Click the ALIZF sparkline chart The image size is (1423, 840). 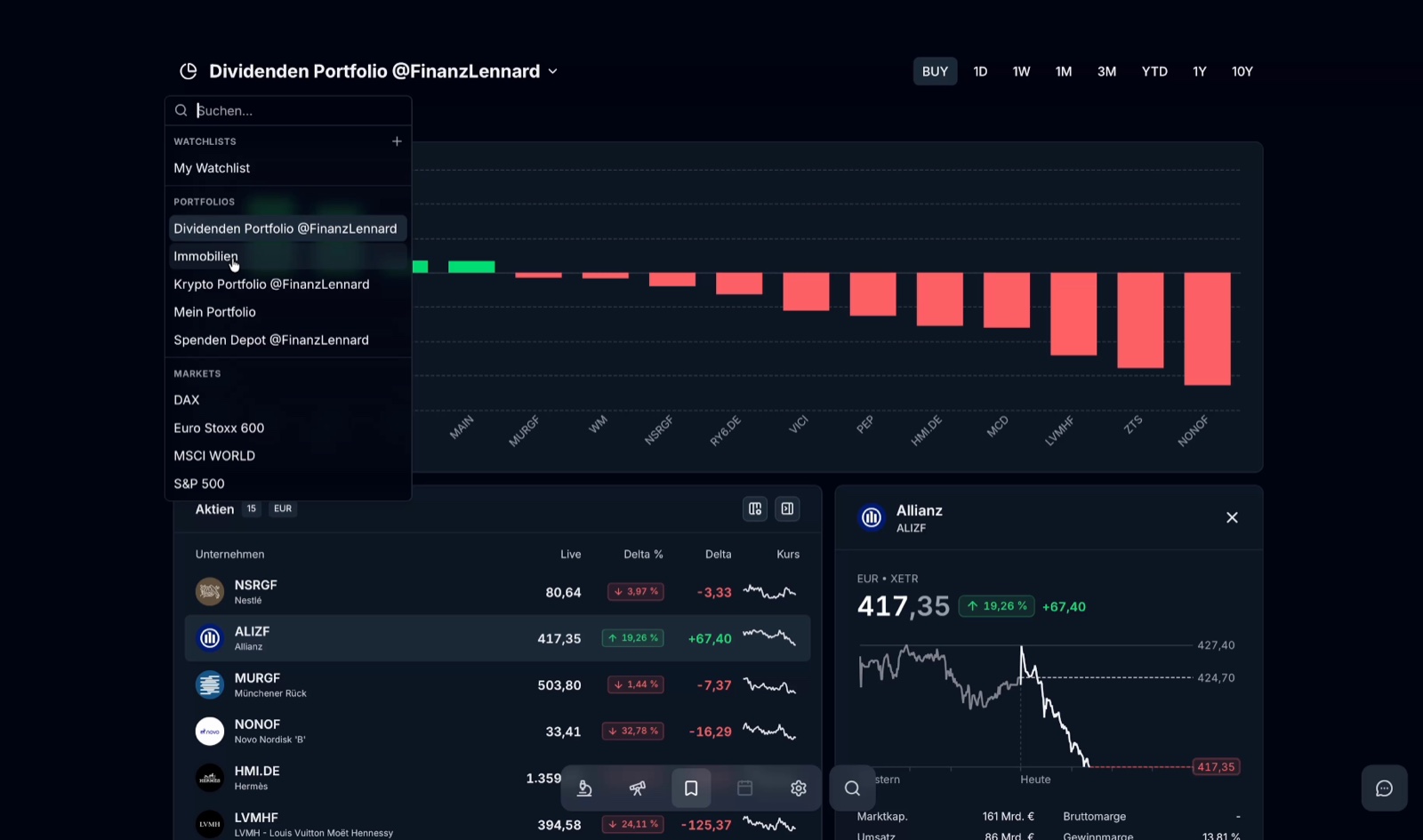pos(769,637)
